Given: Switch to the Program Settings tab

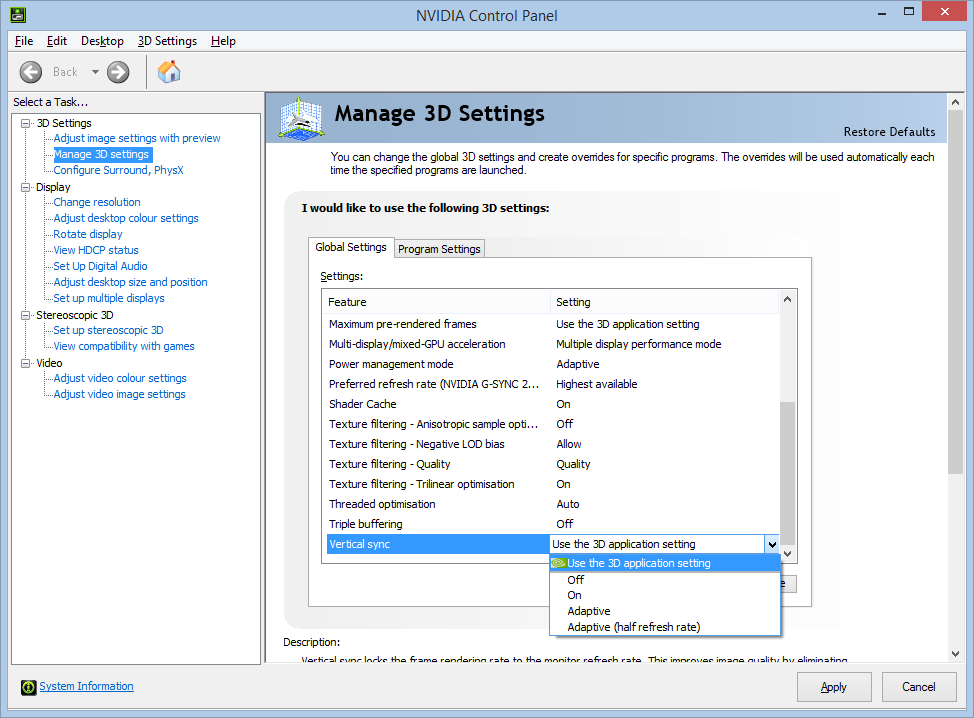Looking at the screenshot, I should click(439, 249).
